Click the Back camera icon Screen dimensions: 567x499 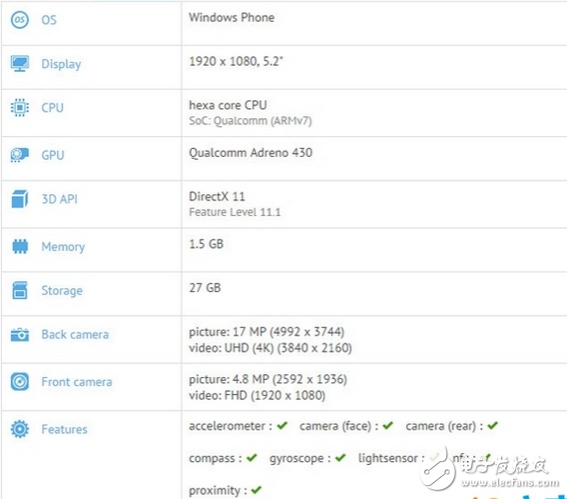pyautogui.click(x=20, y=334)
